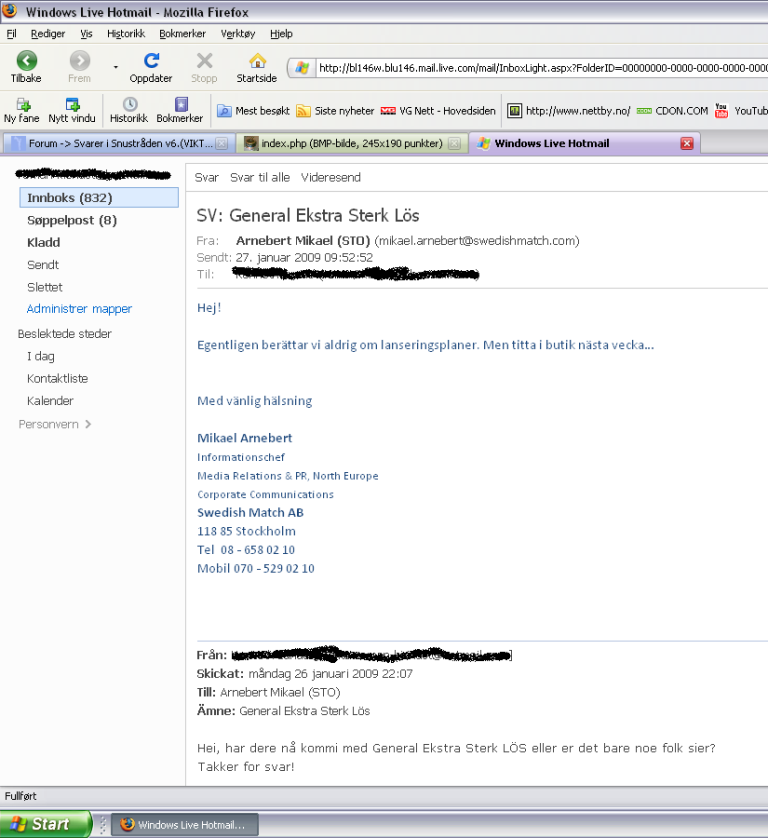Open the Fil menu
Viewport: 768px width, 838px height.
[11, 34]
